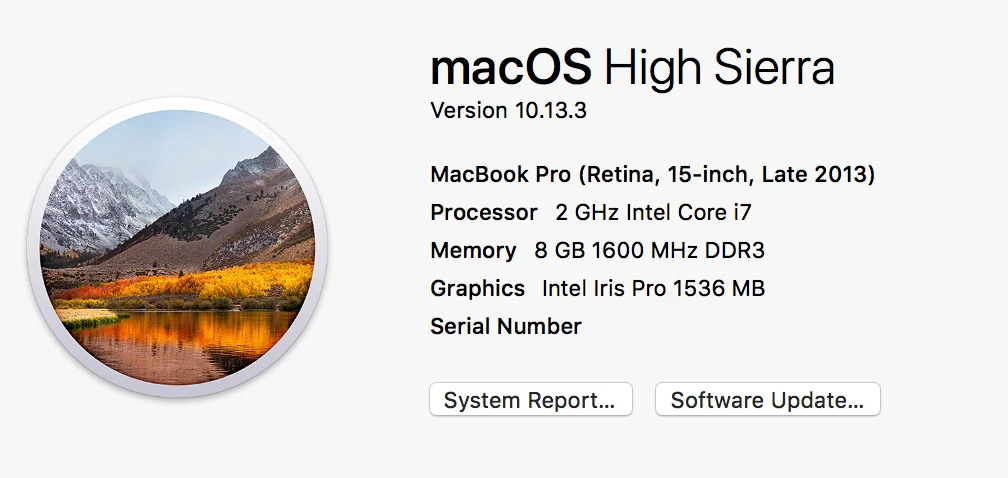This screenshot has width=1008, height=478.
Task: Click the Graphics Intel Iris Pro 1536 MB line
Action: click(598, 288)
